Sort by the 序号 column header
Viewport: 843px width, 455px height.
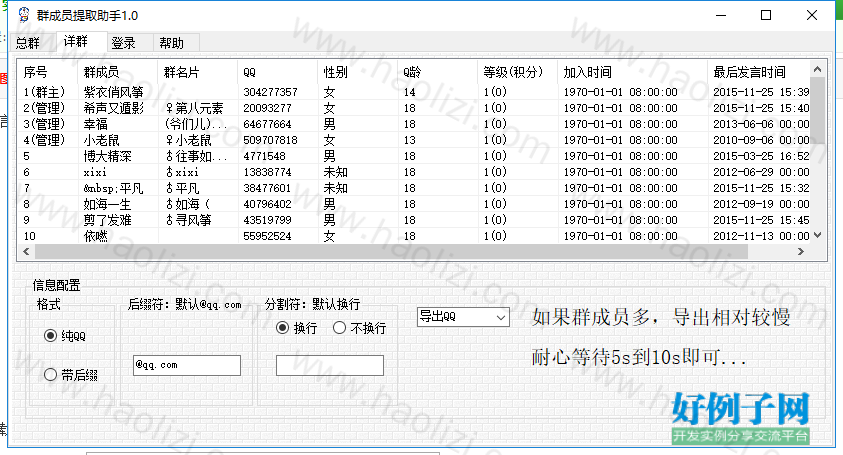point(47,72)
